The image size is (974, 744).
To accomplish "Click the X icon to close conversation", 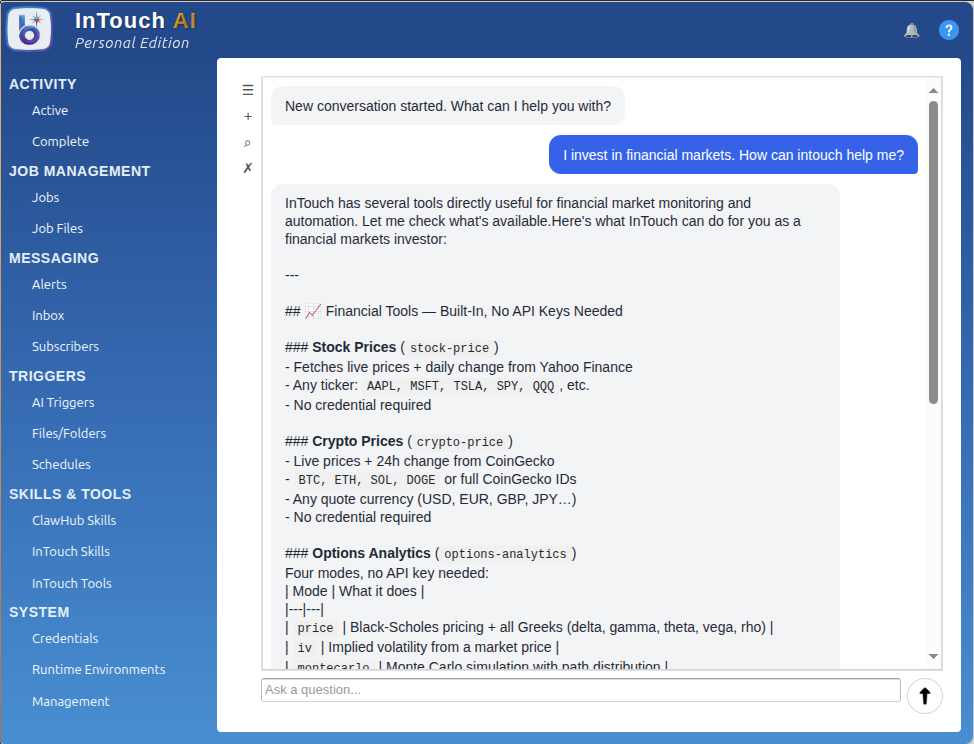I will (x=248, y=168).
